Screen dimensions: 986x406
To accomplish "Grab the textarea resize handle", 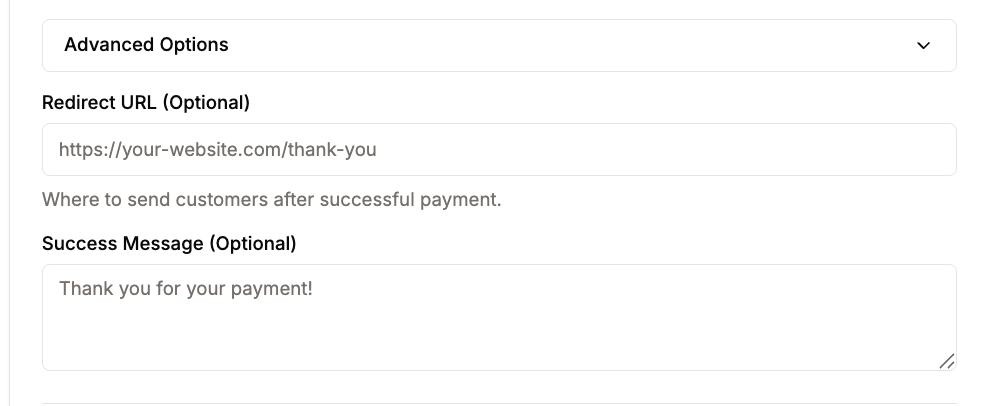I will click(946, 361).
